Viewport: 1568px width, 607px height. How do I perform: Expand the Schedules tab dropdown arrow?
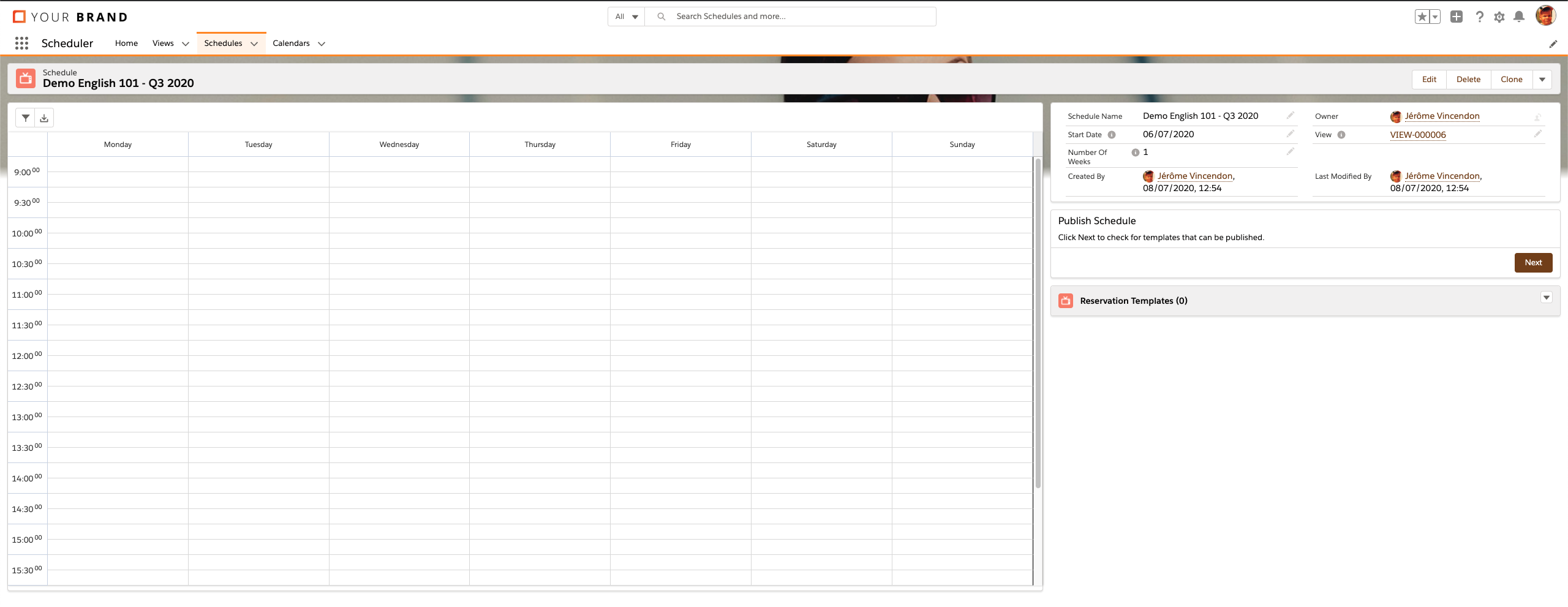point(254,43)
